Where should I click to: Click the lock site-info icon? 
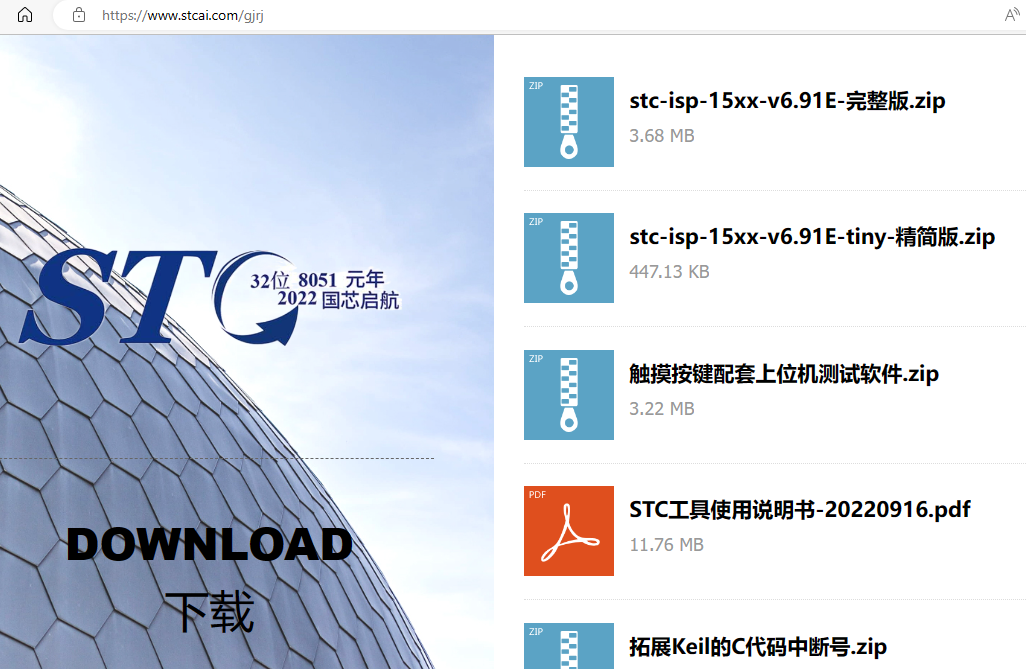coord(79,15)
